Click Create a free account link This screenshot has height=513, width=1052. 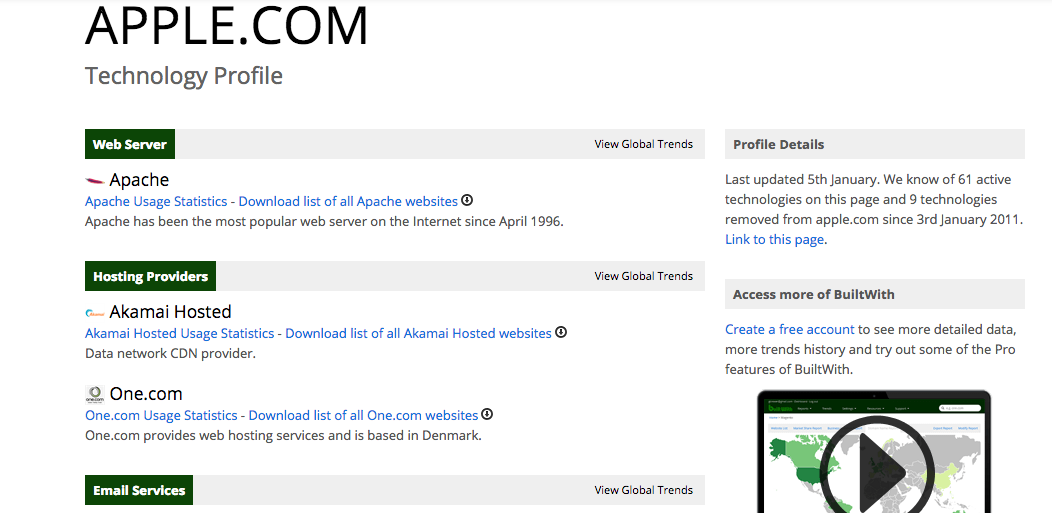pos(790,329)
